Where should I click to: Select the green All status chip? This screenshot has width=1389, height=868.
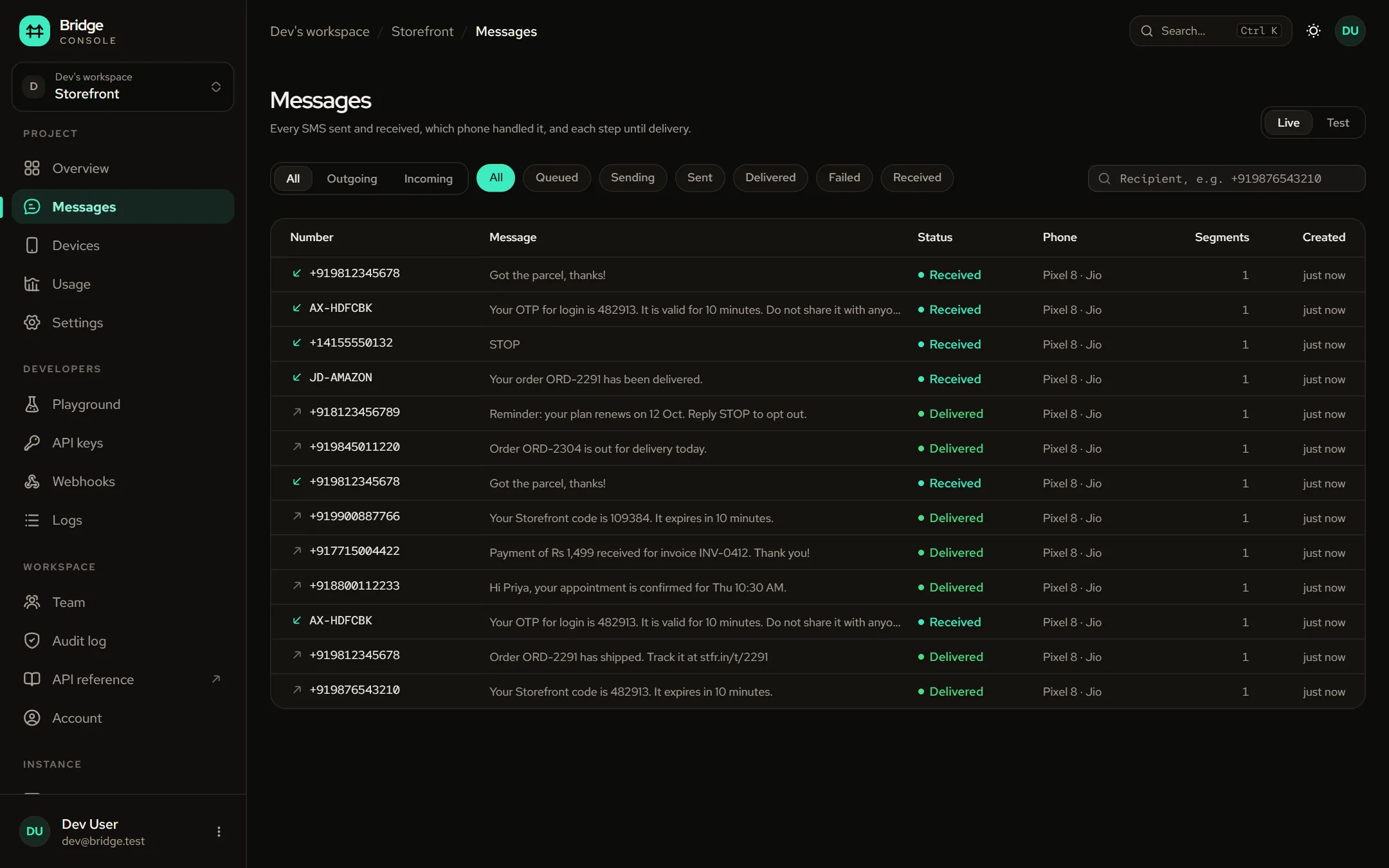point(496,178)
